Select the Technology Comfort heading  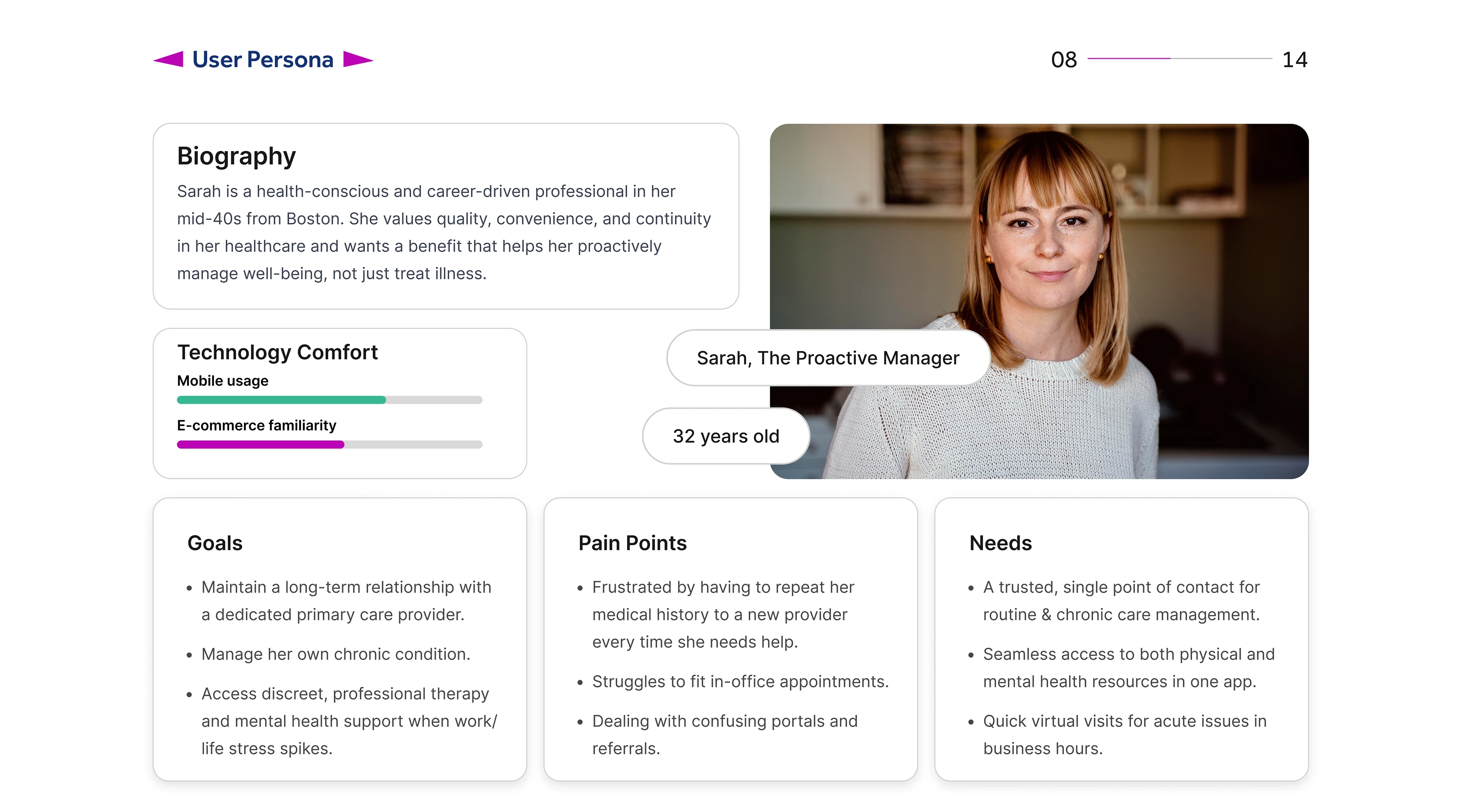click(x=278, y=353)
